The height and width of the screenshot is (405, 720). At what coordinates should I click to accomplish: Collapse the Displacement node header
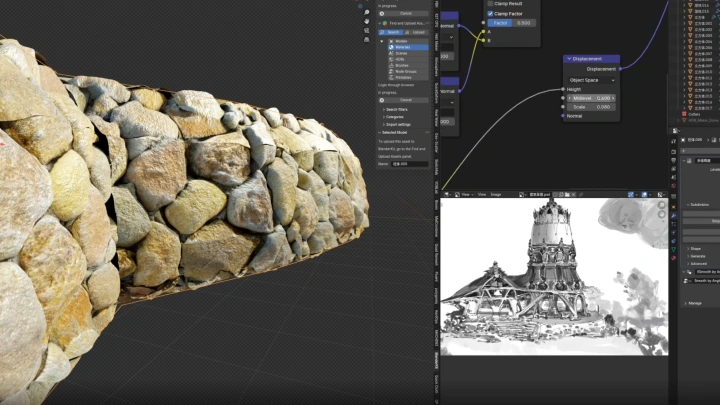point(569,59)
